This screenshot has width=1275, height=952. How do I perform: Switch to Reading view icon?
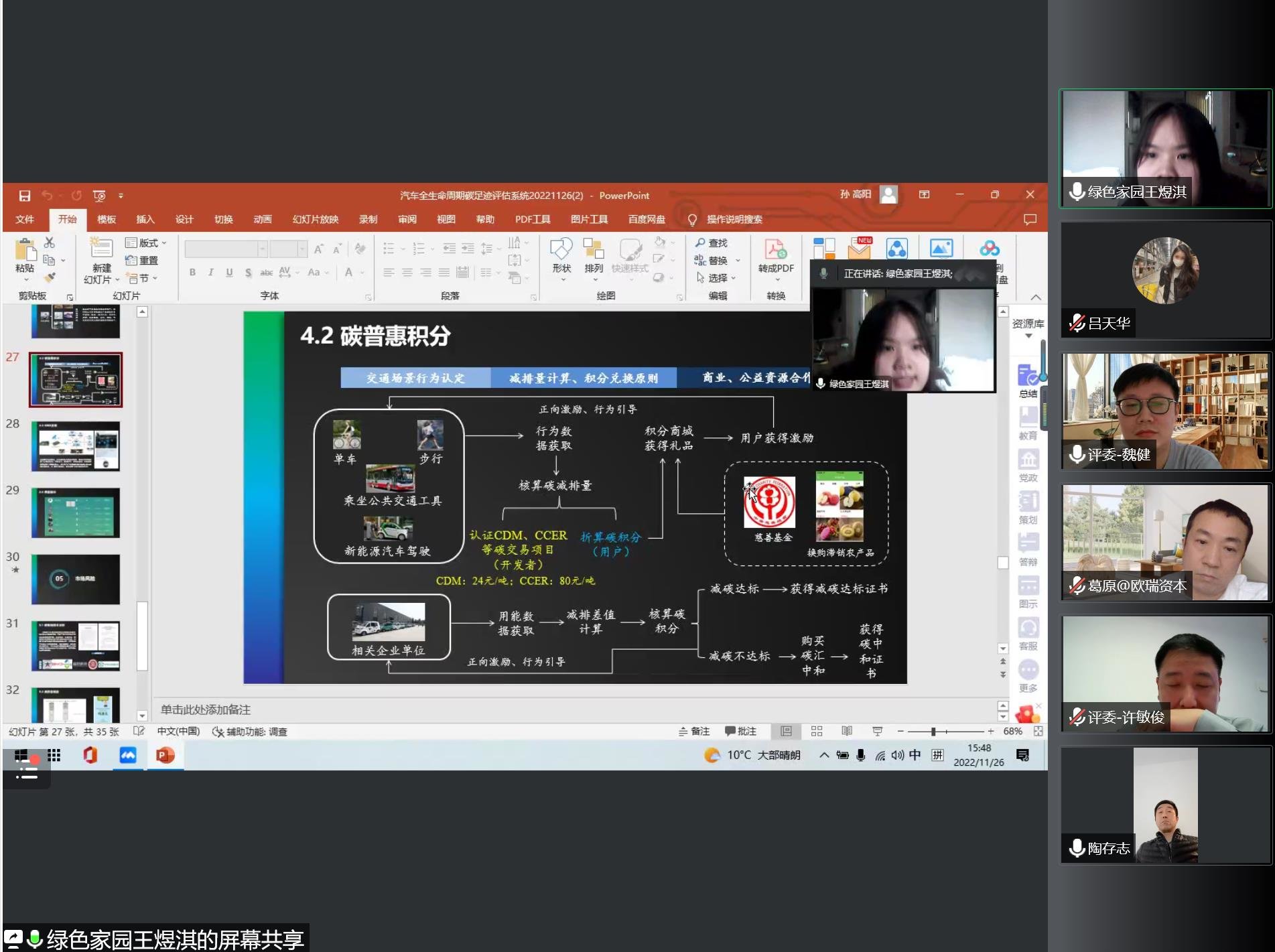[847, 732]
